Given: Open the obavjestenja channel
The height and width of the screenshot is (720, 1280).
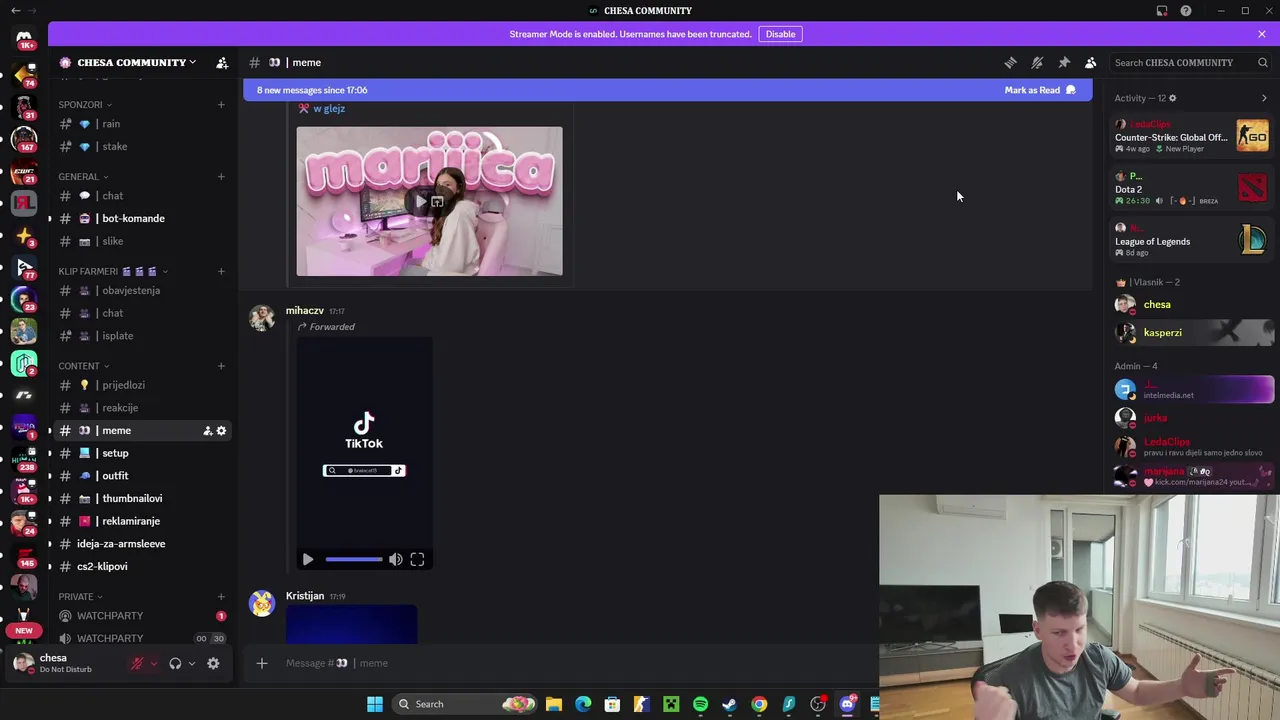Looking at the screenshot, I should [143, 290].
